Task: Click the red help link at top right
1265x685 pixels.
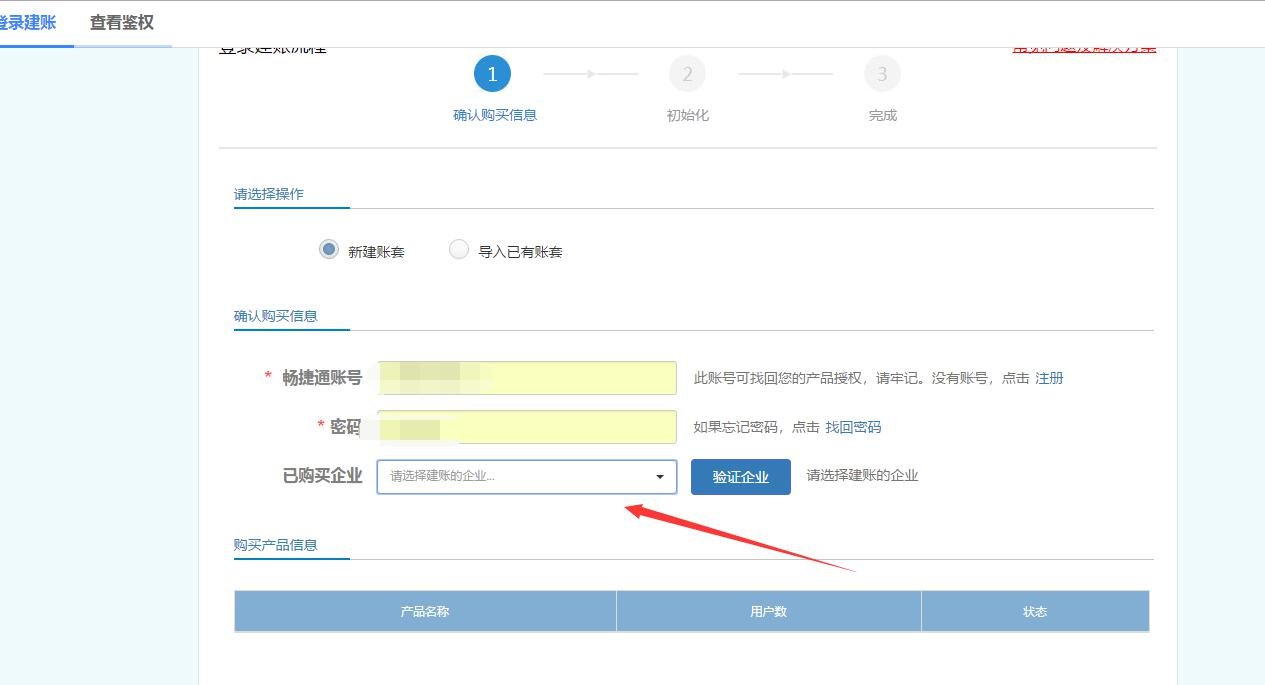Action: [x=1084, y=47]
